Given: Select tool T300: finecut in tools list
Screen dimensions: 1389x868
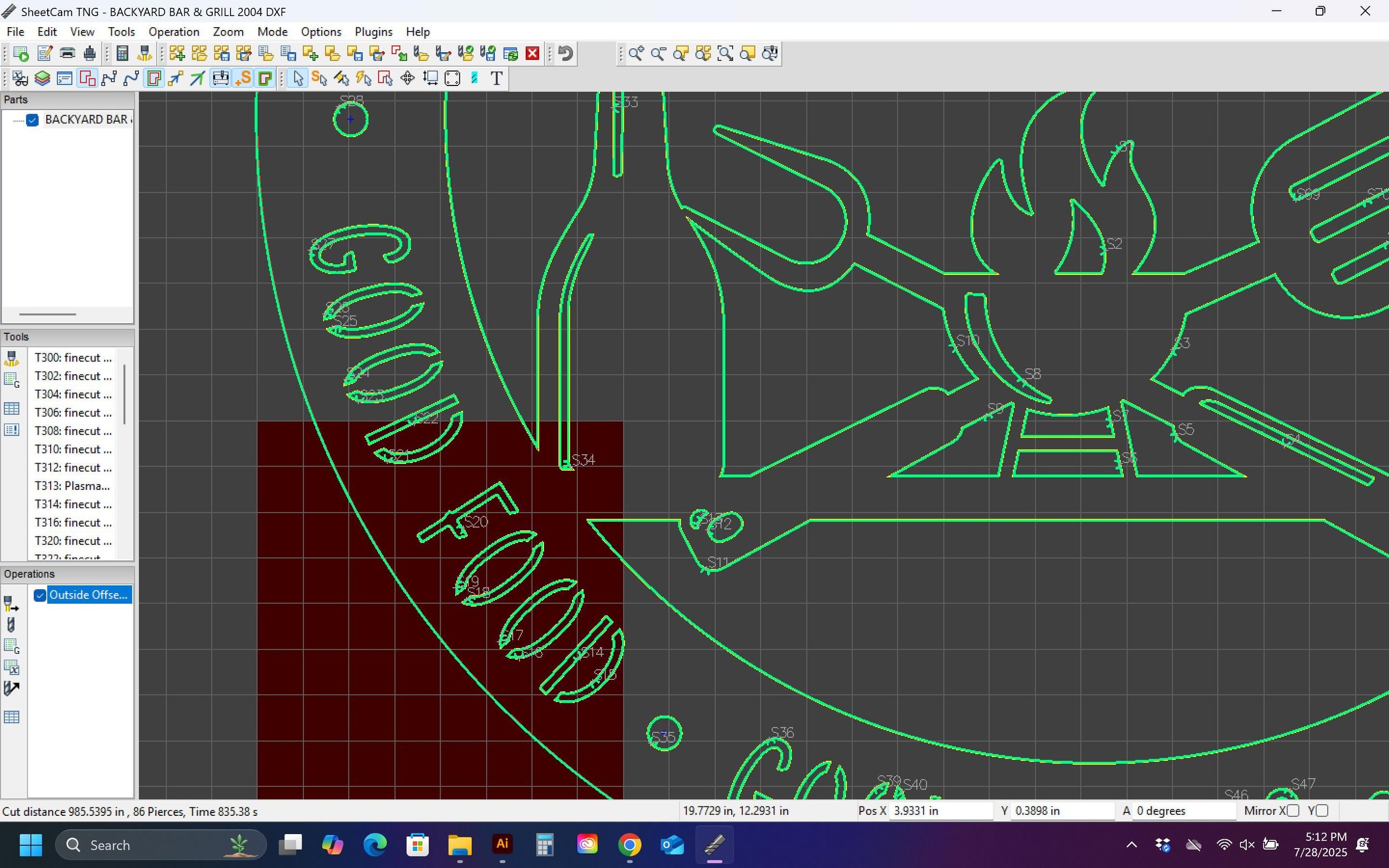Looking at the screenshot, I should point(72,358).
